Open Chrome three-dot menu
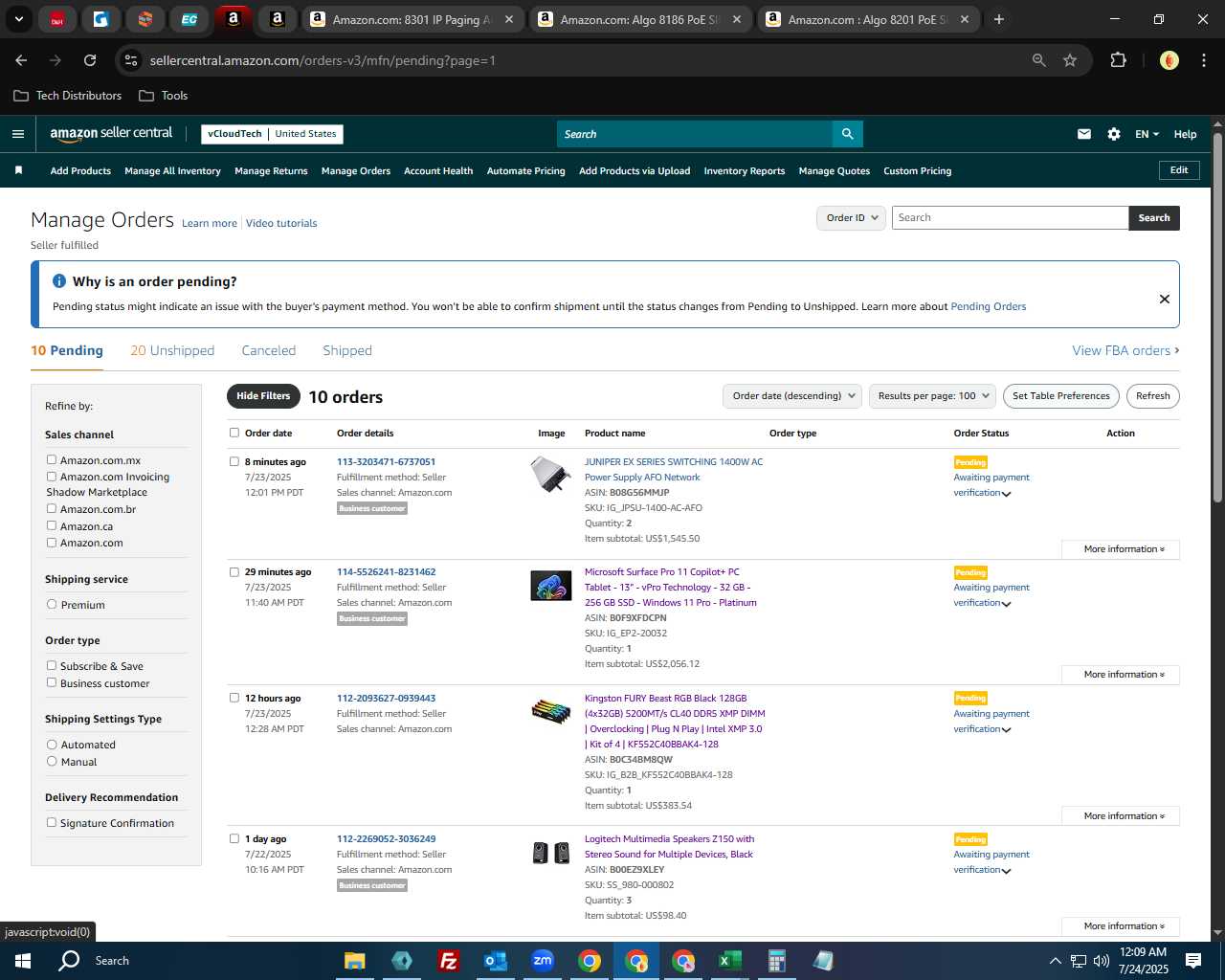Viewport: 1225px width, 980px height. [x=1202, y=60]
